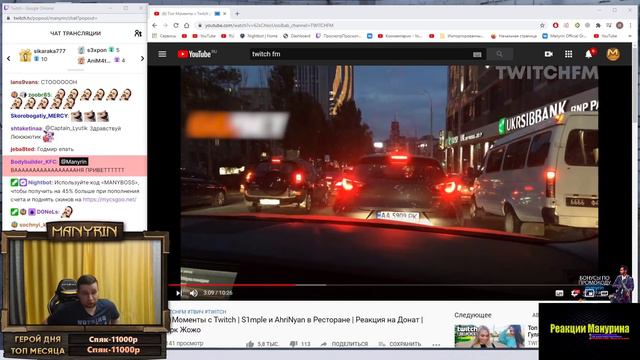Click the browser forward arrow
This screenshot has width=640, height=360.
tap(165, 25)
